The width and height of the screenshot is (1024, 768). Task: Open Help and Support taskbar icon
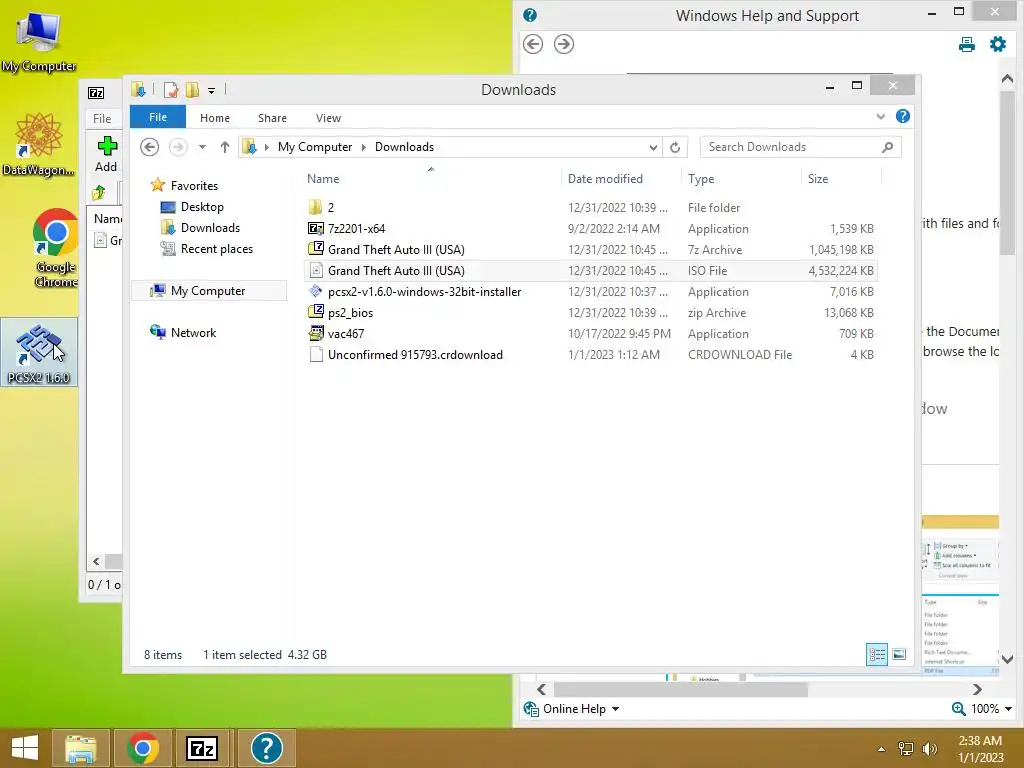[x=266, y=748]
